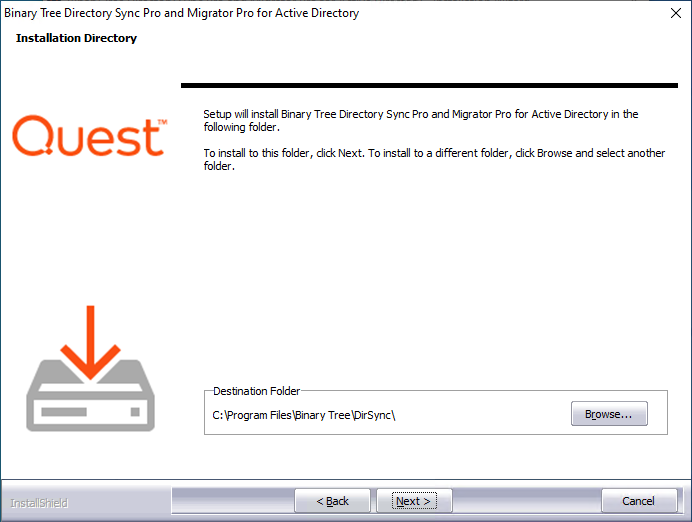Click the Installation Directory heading
Screen dimensions: 692x522
point(76,38)
